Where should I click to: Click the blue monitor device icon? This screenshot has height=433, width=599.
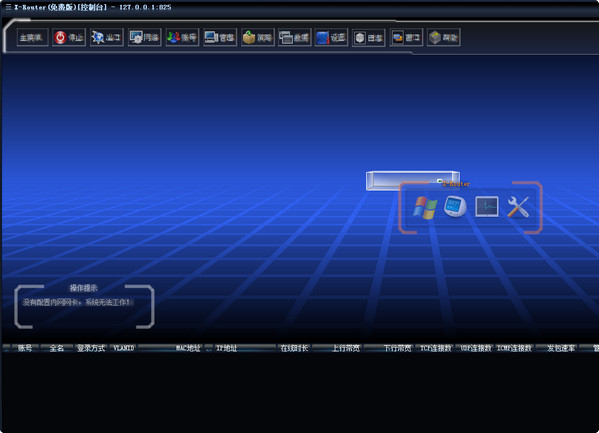click(x=455, y=206)
